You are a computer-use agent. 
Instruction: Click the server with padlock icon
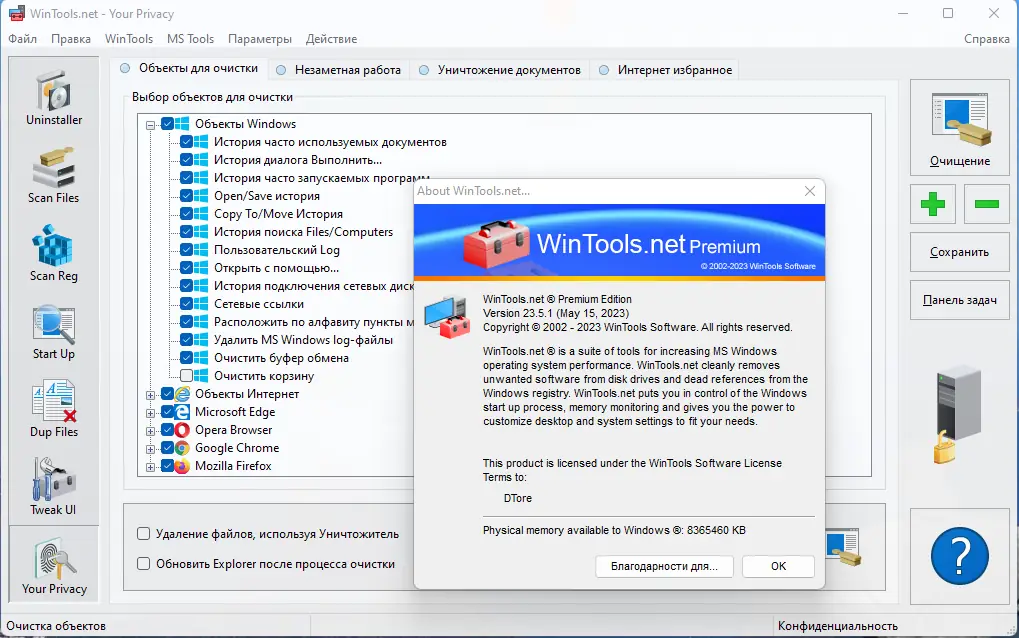click(958, 415)
